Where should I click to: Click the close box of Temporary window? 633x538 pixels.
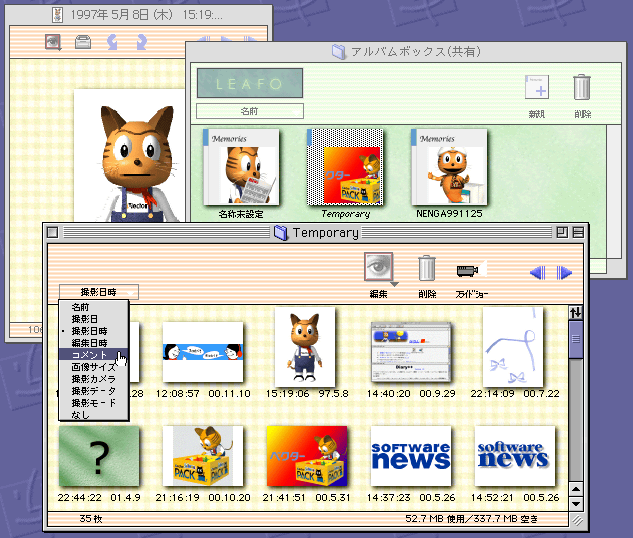point(52,232)
